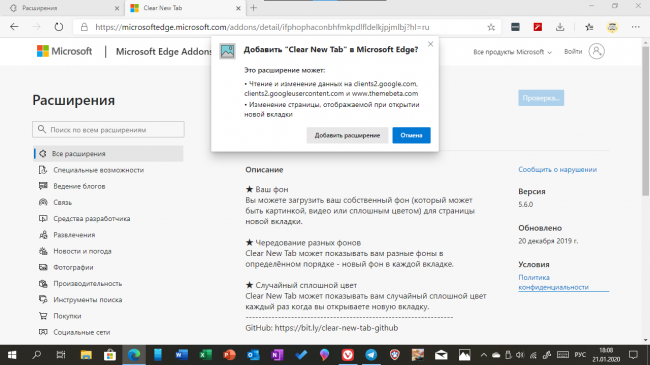Open Mail app from taskbar
Screen dimensions: 650x365
pyautogui.click(x=441, y=355)
